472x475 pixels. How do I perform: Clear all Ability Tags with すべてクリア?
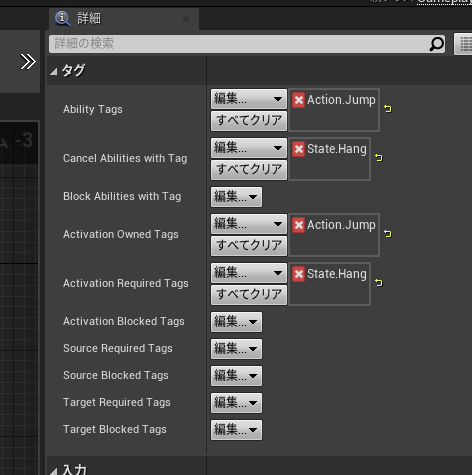(x=249, y=120)
